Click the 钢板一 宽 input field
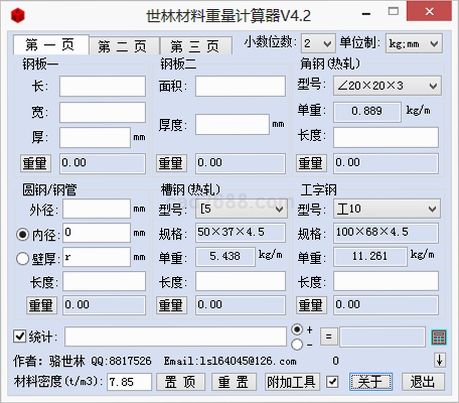The width and height of the screenshot is (459, 403). point(103,112)
